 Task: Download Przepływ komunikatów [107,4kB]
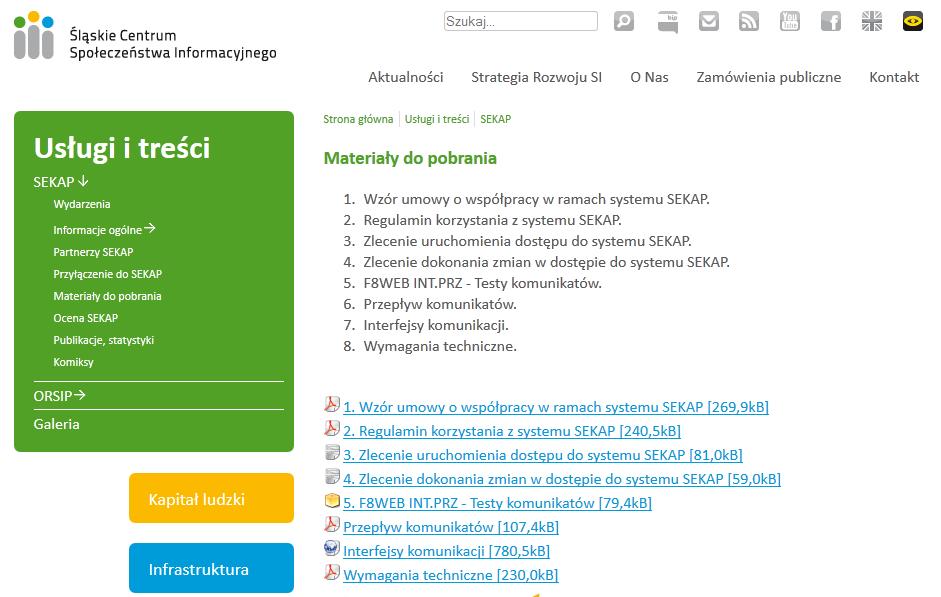[451, 527]
